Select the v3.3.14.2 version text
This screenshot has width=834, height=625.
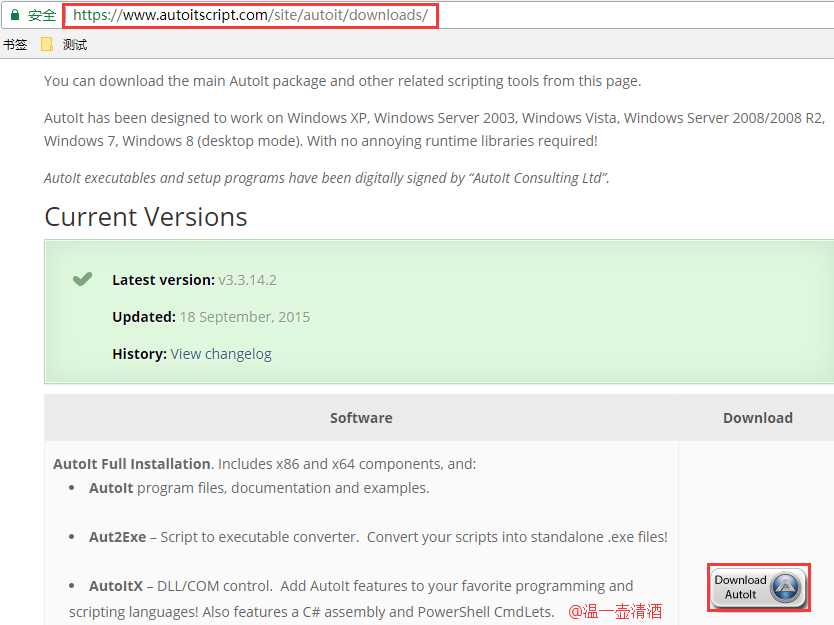[x=247, y=280]
